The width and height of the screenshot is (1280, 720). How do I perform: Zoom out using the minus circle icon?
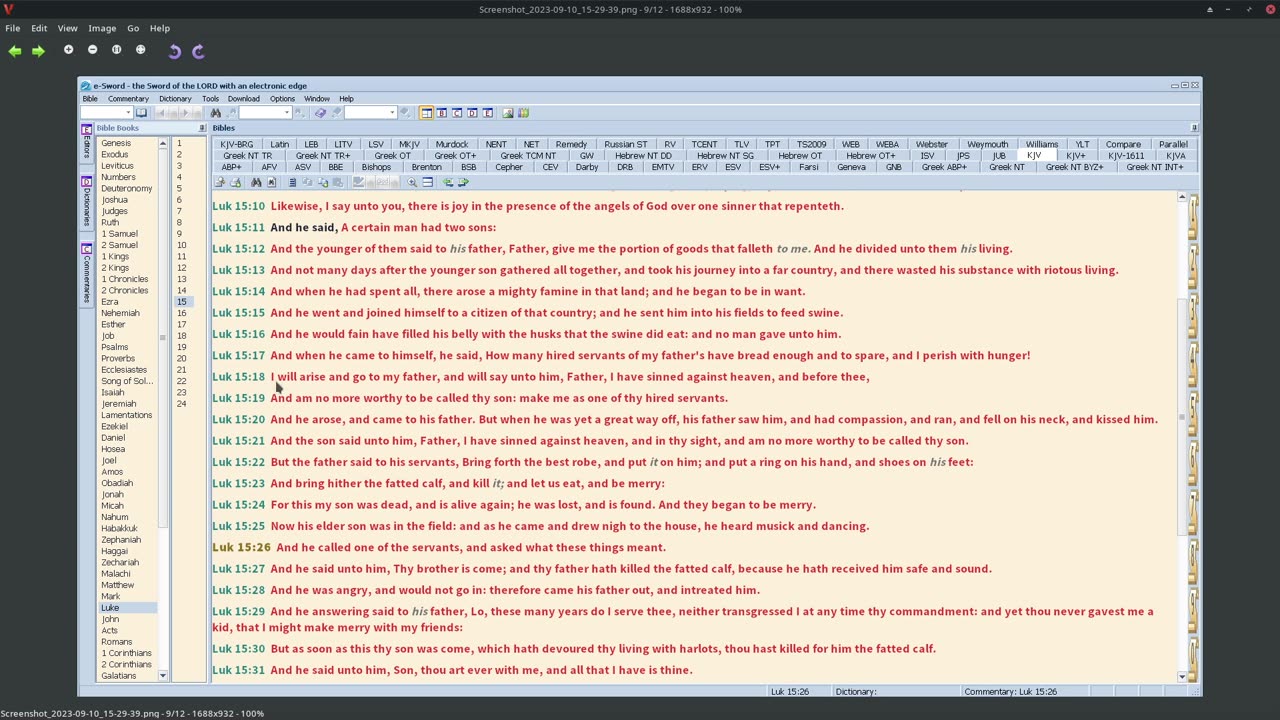pos(92,50)
